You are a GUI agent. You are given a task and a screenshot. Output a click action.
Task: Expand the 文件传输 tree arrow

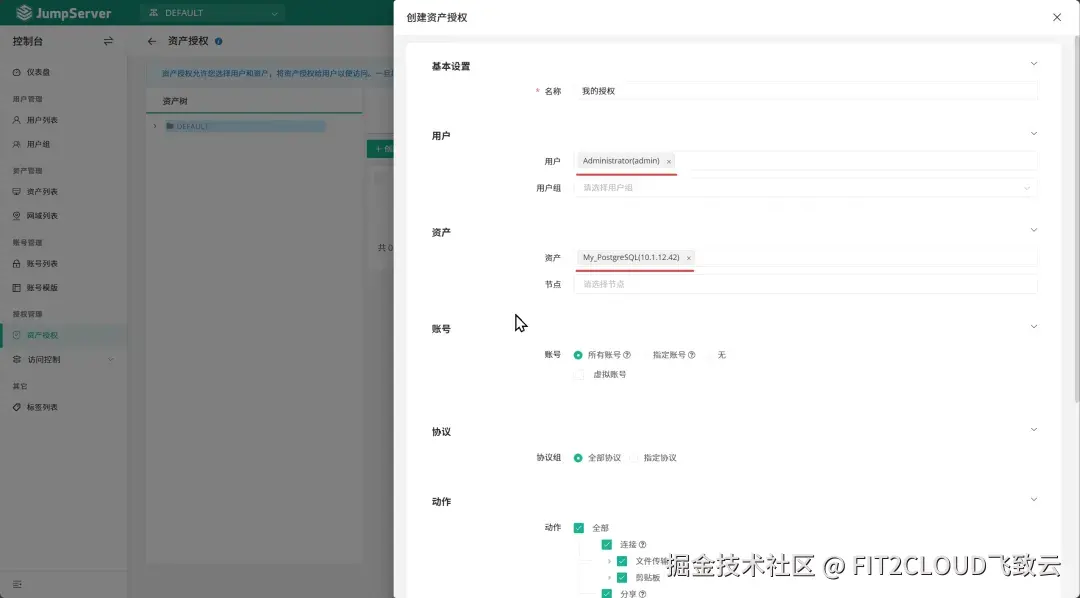[x=610, y=561]
